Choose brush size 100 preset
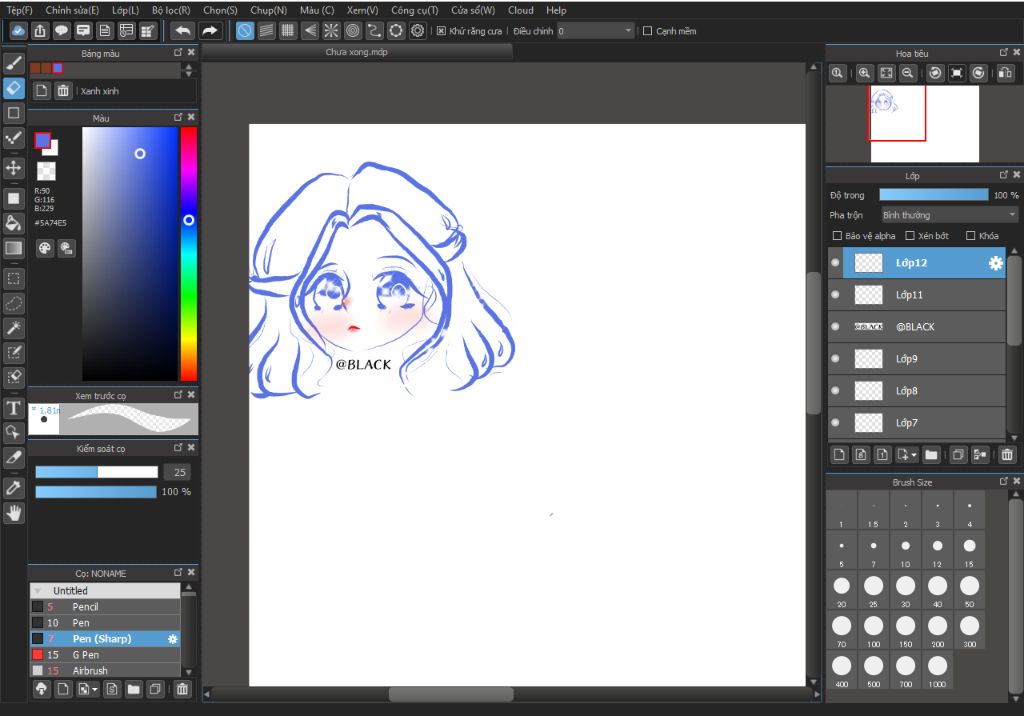1024x716 pixels. (874, 630)
